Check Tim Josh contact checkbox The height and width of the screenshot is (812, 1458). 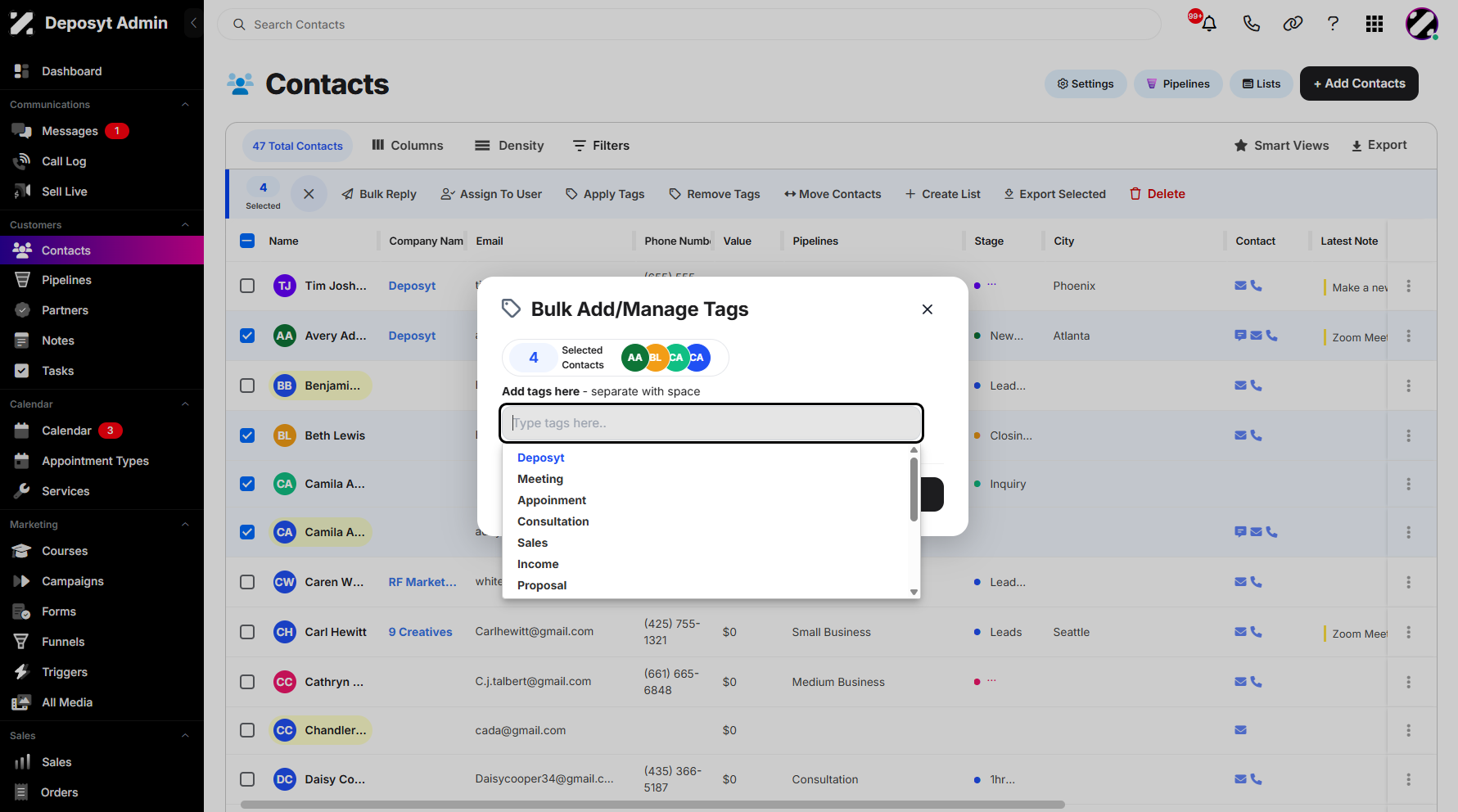247,286
